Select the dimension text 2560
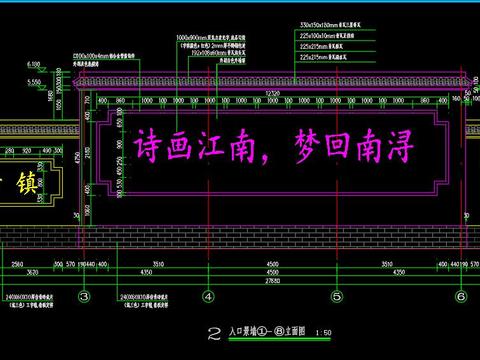Screen dimensions: 480x360 click(17, 264)
